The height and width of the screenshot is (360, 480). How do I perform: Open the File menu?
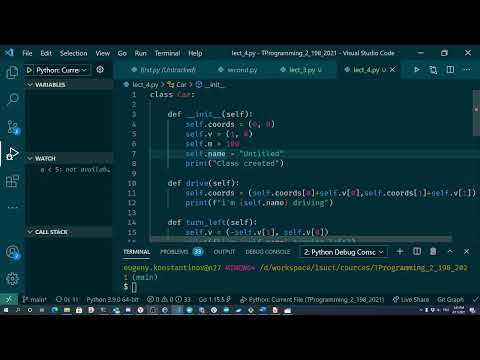(27, 53)
